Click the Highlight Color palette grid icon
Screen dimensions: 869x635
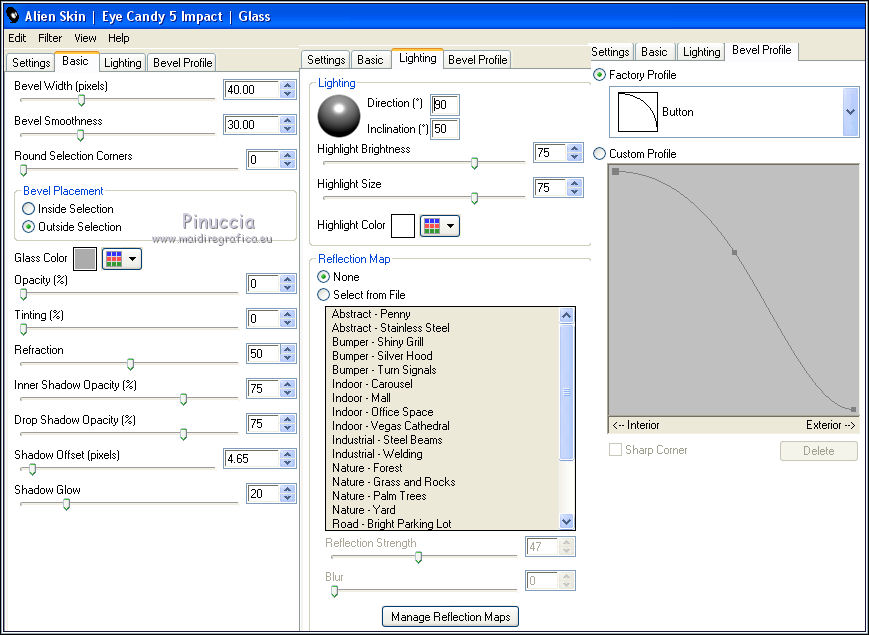pos(432,226)
